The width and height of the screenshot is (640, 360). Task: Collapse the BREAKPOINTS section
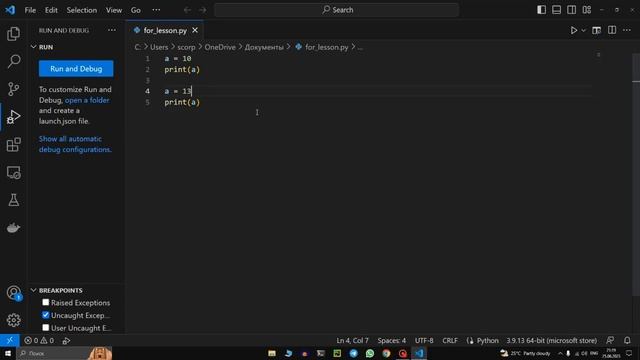pos(33,290)
